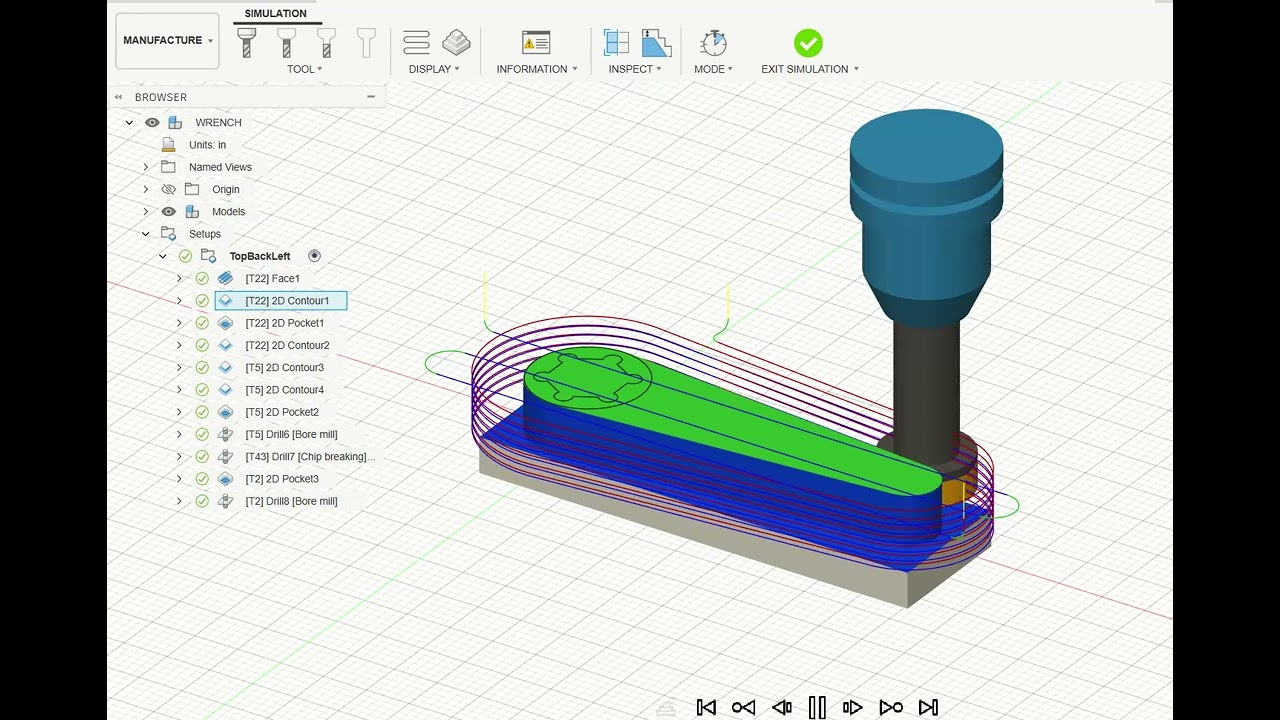
Task: Click the third tool display icon
Action: tap(326, 42)
